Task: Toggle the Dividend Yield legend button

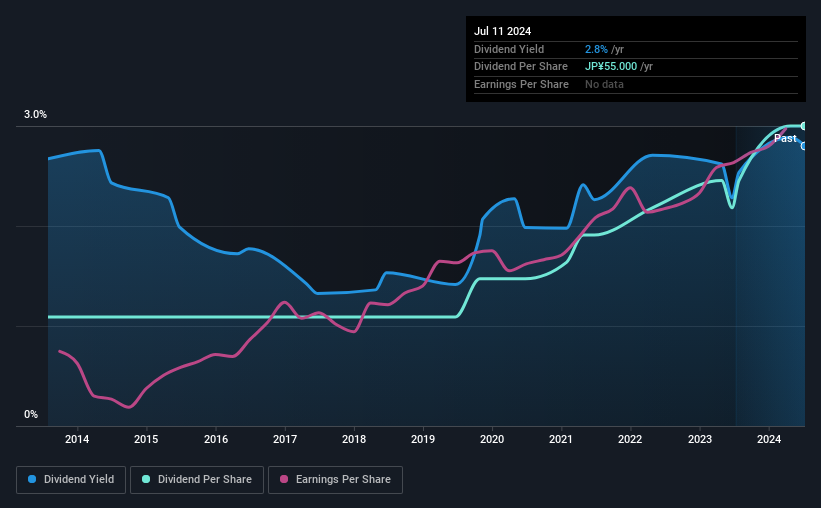Action: [x=71, y=480]
